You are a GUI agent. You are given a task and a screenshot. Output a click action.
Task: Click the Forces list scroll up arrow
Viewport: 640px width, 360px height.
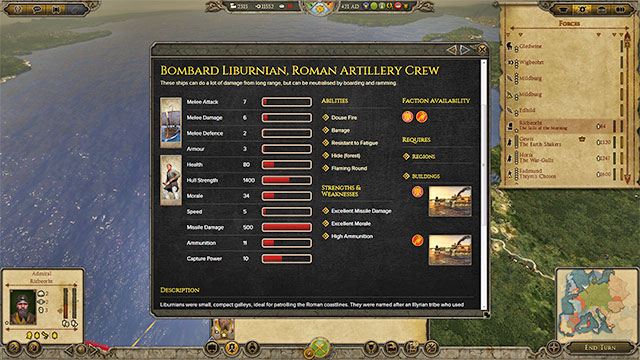click(x=627, y=38)
